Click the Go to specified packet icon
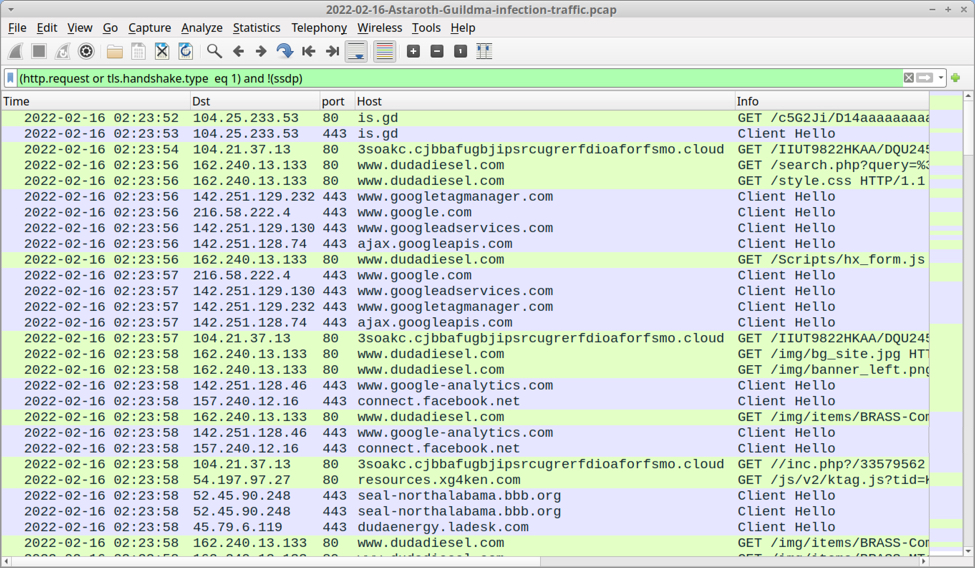The image size is (975, 568). point(285,51)
